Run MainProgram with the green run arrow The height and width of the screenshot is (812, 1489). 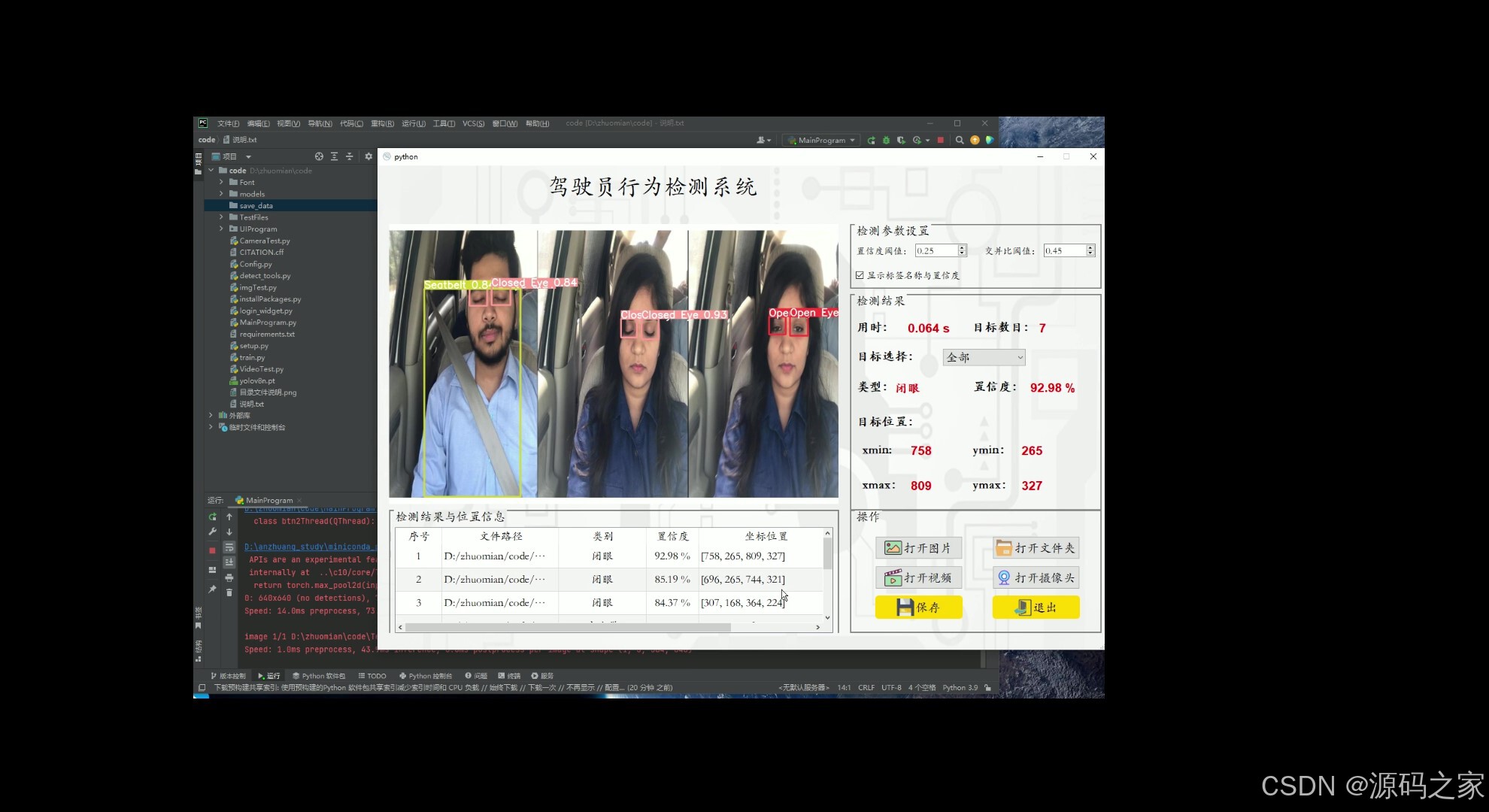(872, 140)
